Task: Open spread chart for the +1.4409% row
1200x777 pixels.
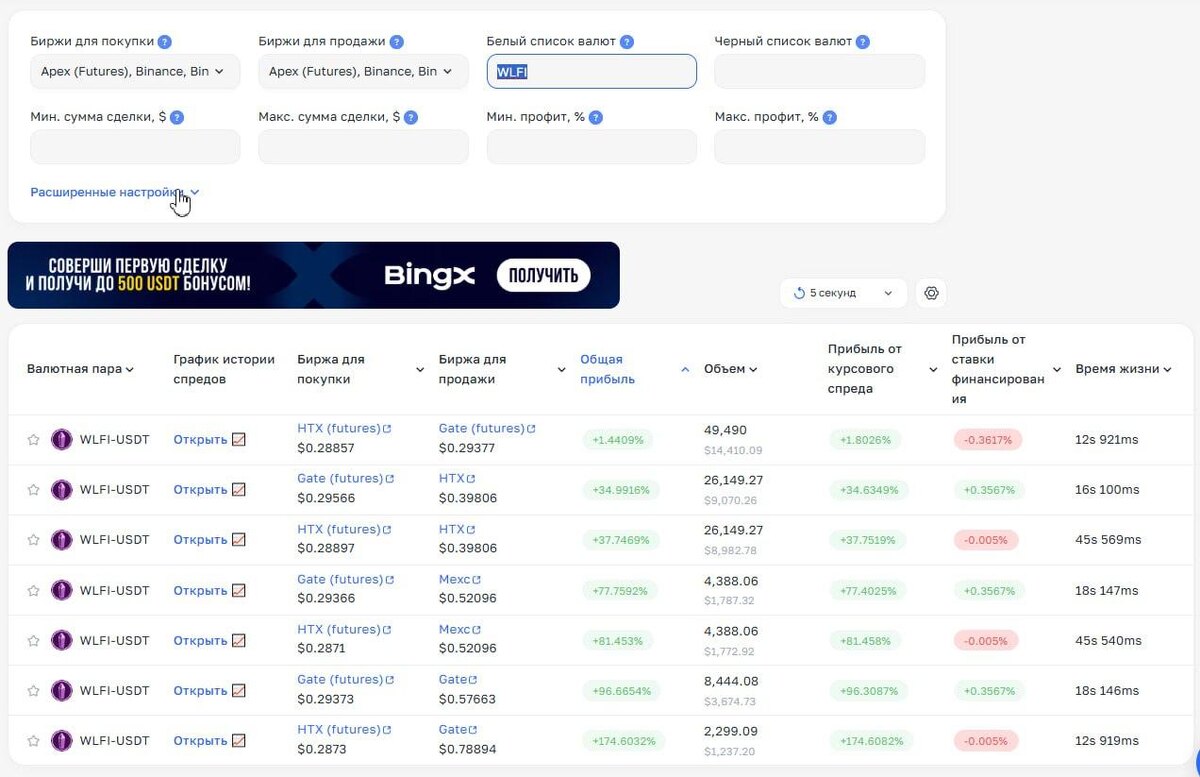Action: click(x=209, y=439)
